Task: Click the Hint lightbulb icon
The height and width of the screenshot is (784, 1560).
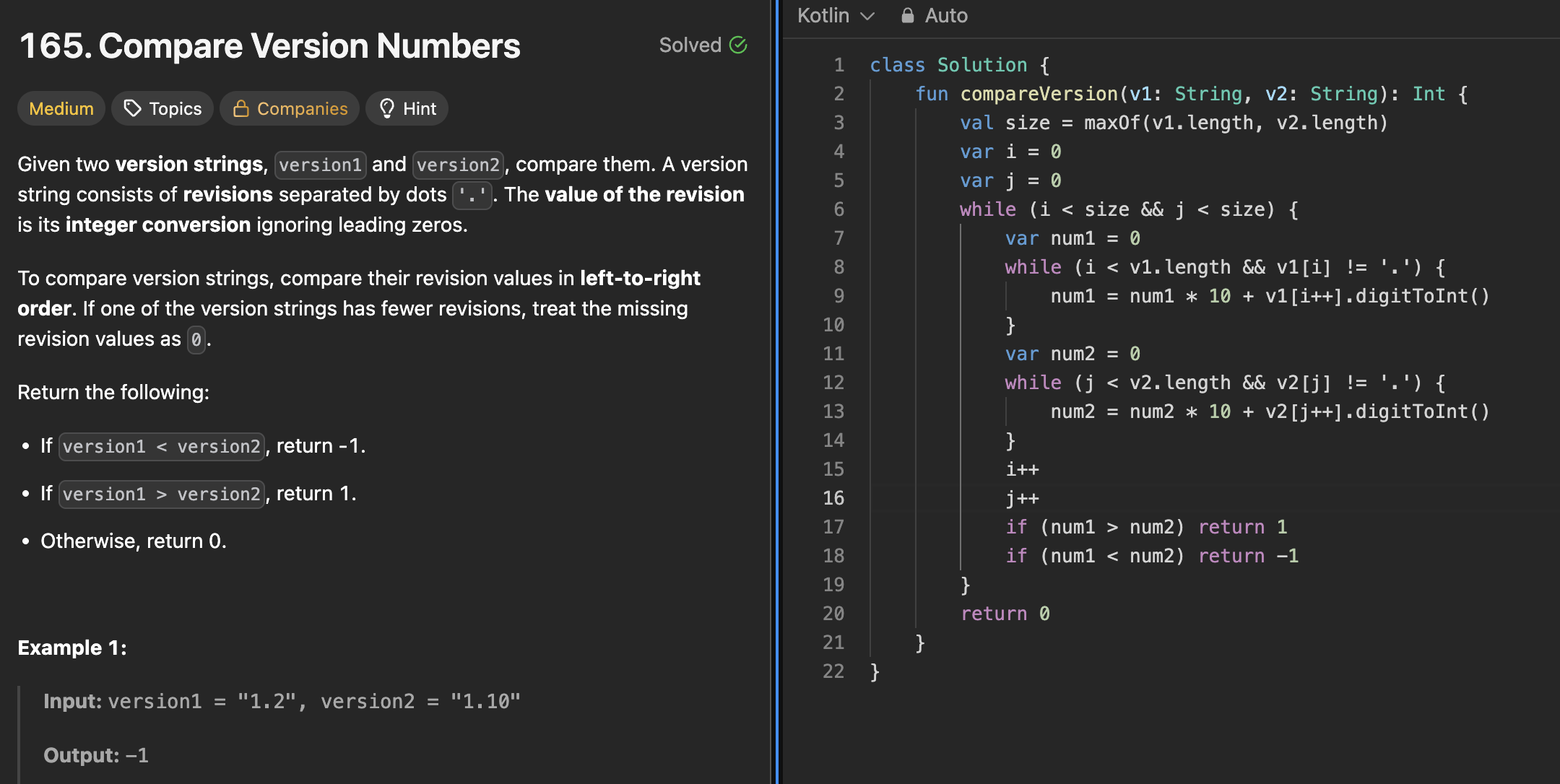Action: point(387,108)
